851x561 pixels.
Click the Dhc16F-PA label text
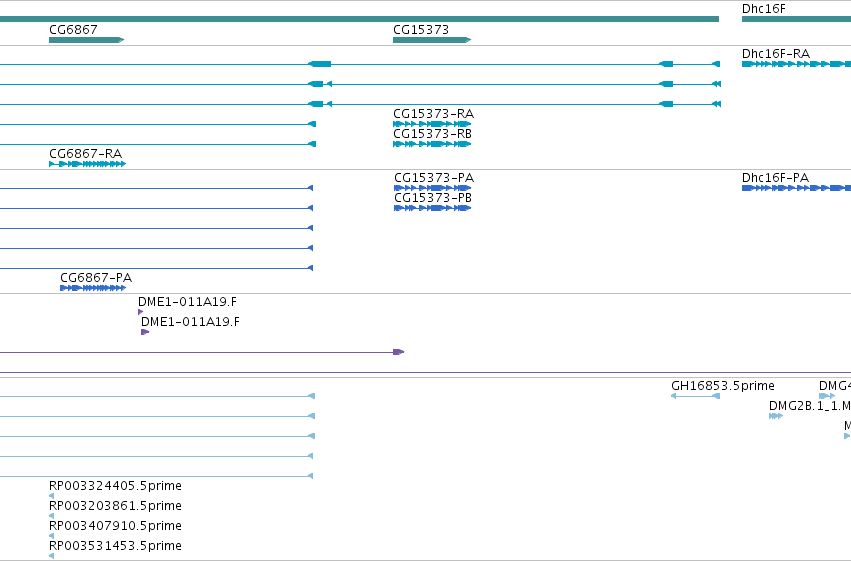776,178
